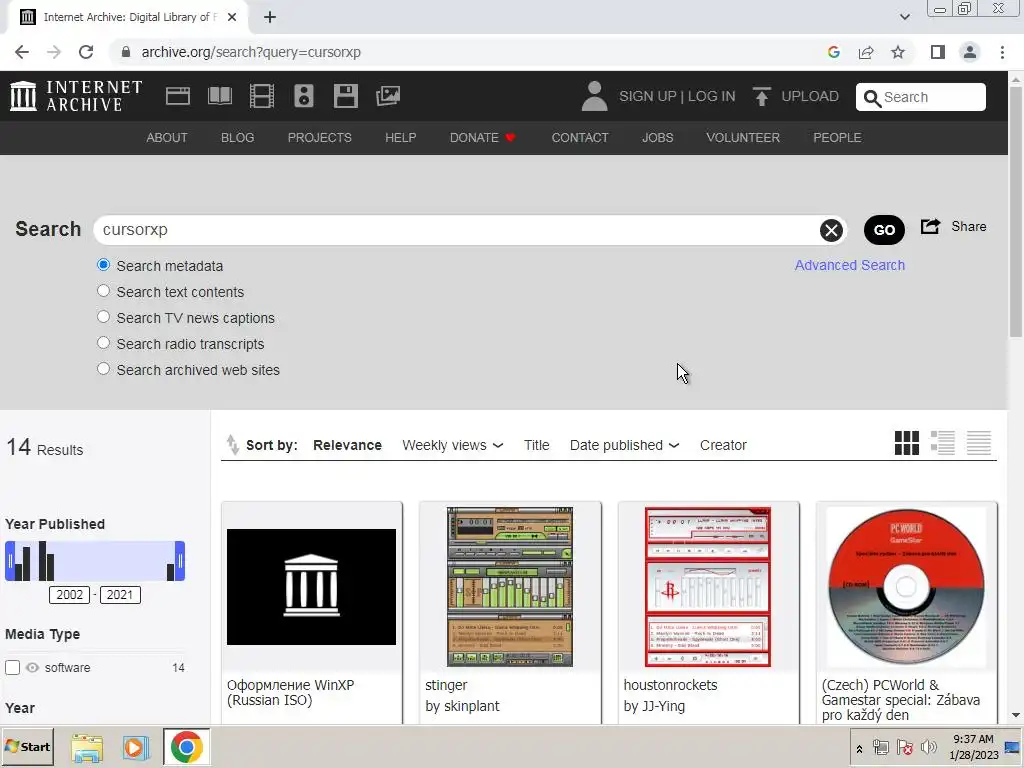Open the Audio speaker icon
Viewport: 1024px width, 768px height.
pyautogui.click(x=304, y=96)
